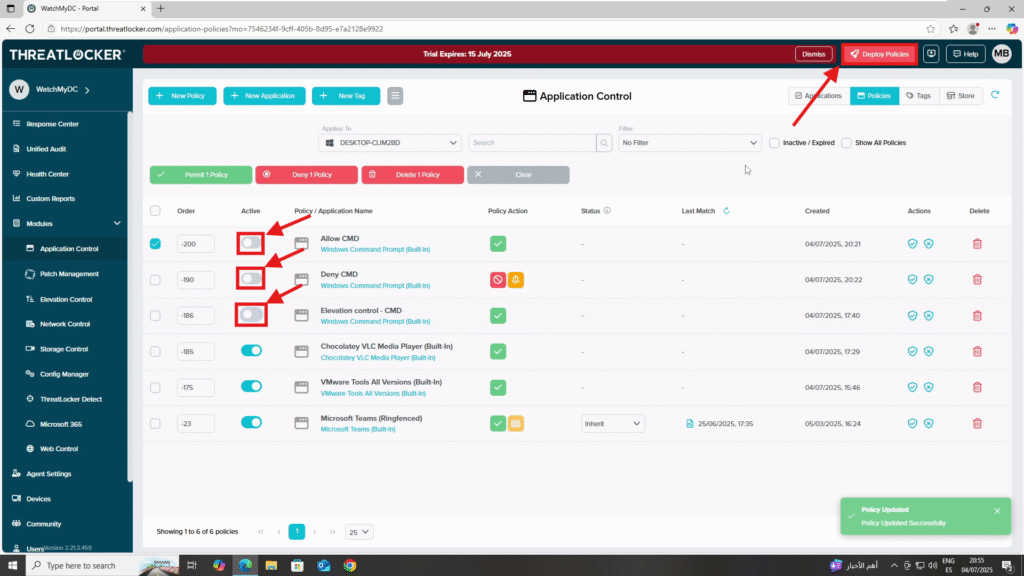Click the Status info icon

607,210
